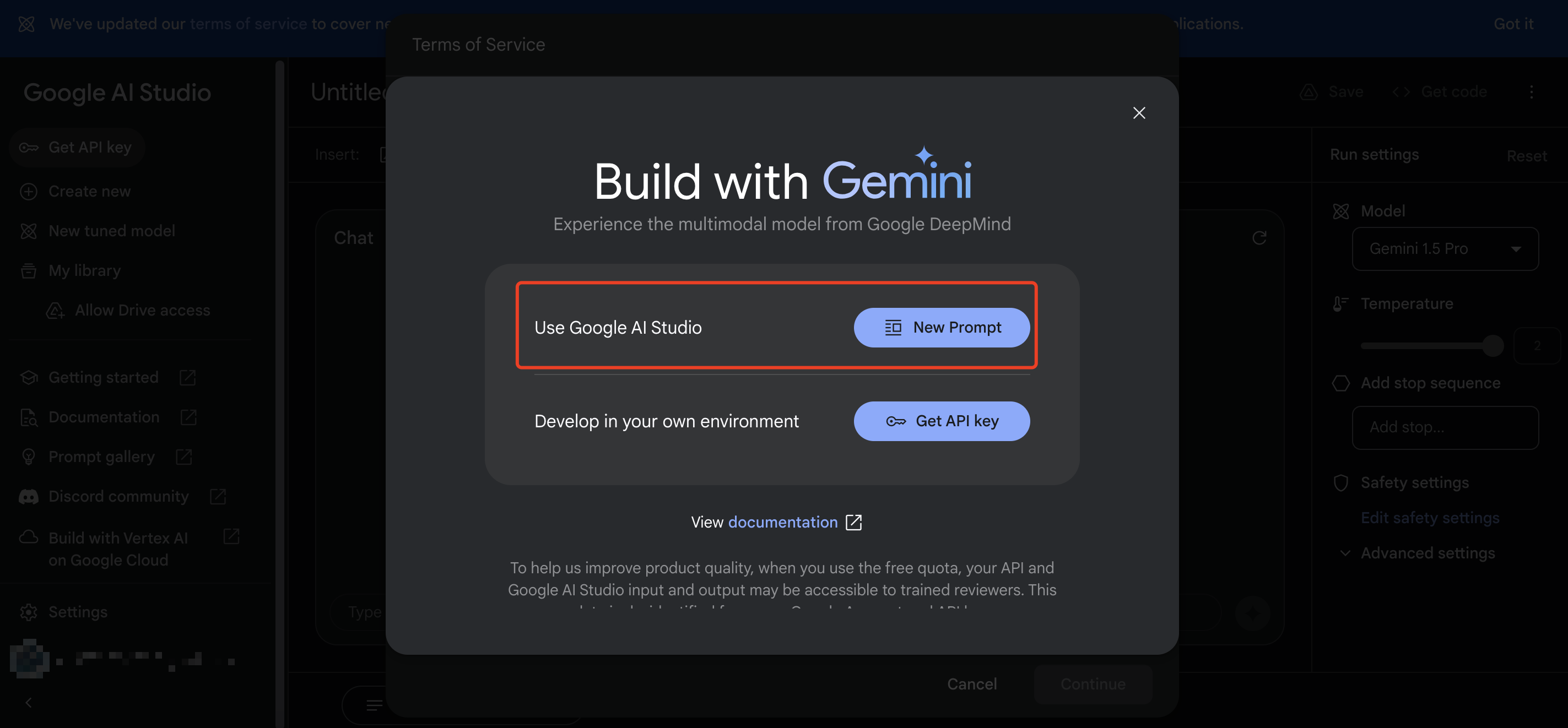This screenshot has height=728, width=1568.
Task: Click the external link icon beside documentation
Action: (853, 522)
